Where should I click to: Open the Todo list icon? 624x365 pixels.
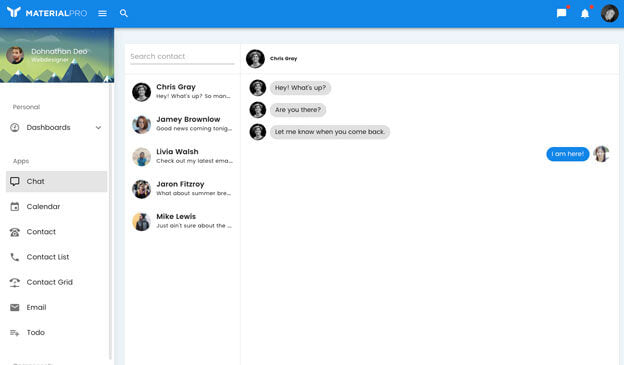click(x=15, y=333)
